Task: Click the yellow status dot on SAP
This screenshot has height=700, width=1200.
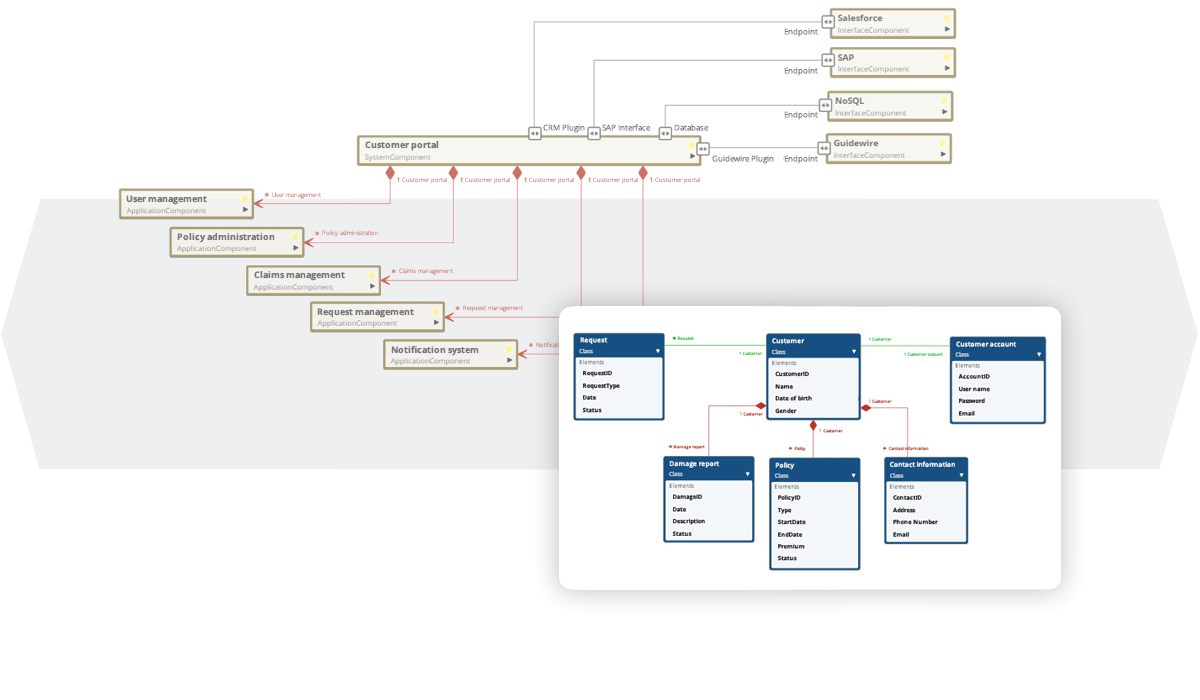Action: (945, 56)
